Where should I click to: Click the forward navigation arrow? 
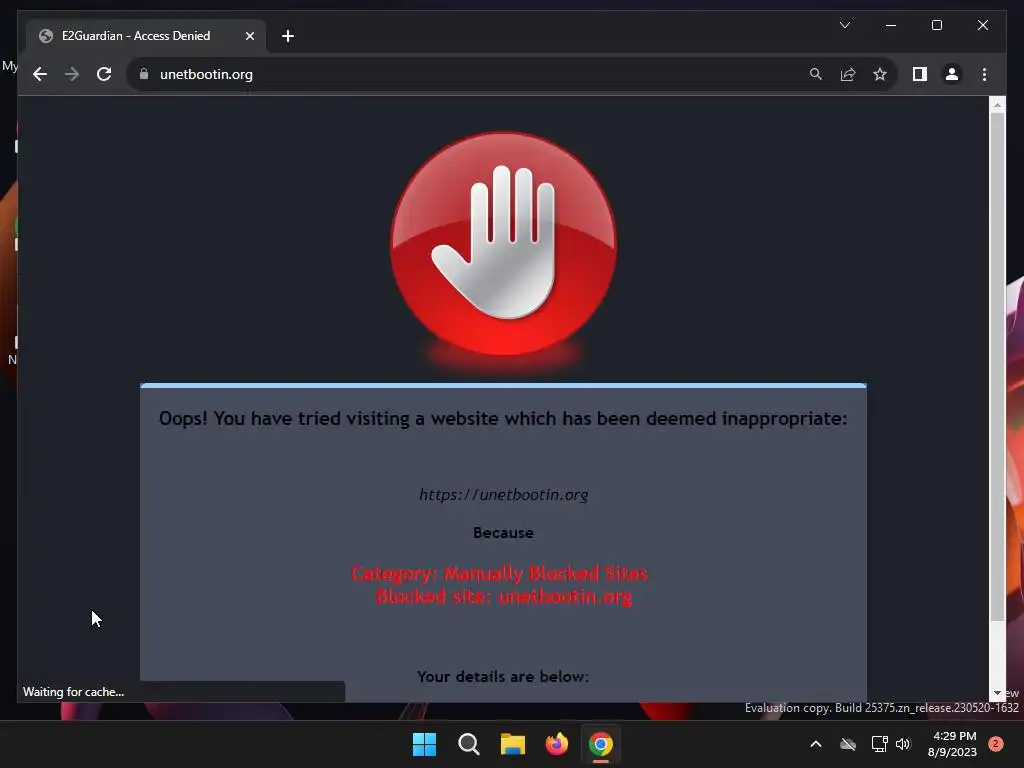[x=72, y=74]
